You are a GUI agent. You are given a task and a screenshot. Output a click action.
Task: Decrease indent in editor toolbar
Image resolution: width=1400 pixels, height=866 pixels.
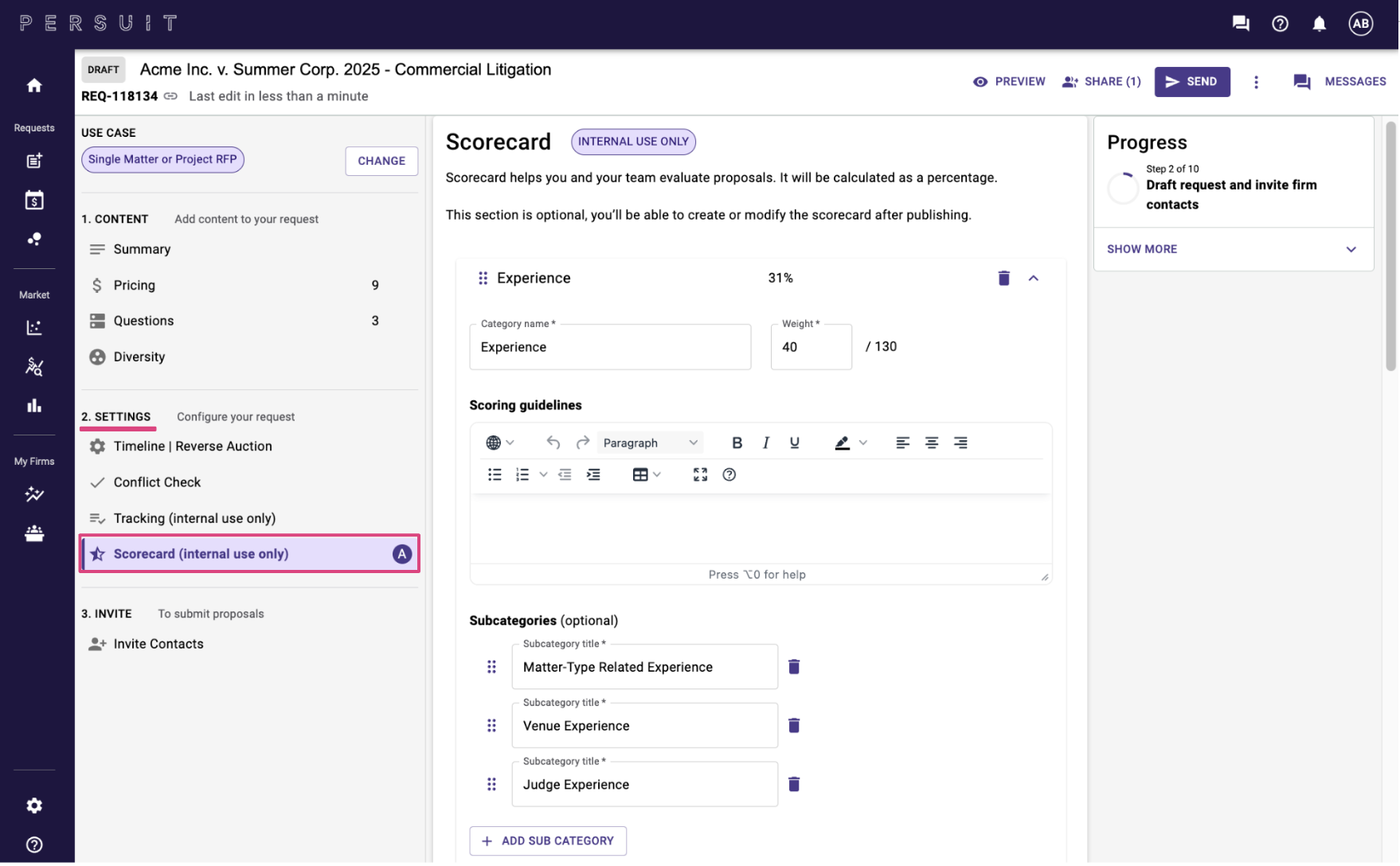tap(565, 474)
